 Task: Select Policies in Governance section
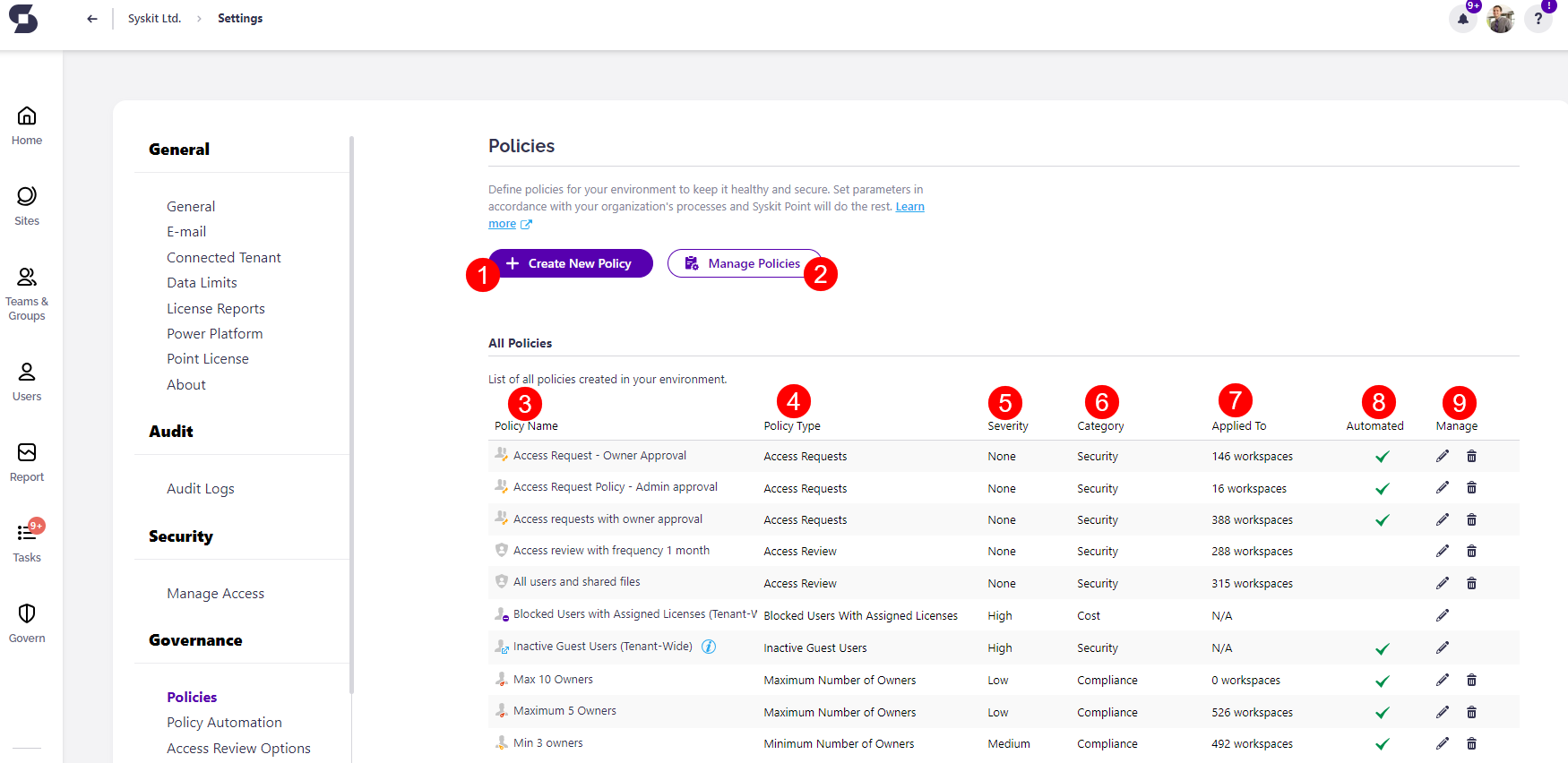(192, 697)
